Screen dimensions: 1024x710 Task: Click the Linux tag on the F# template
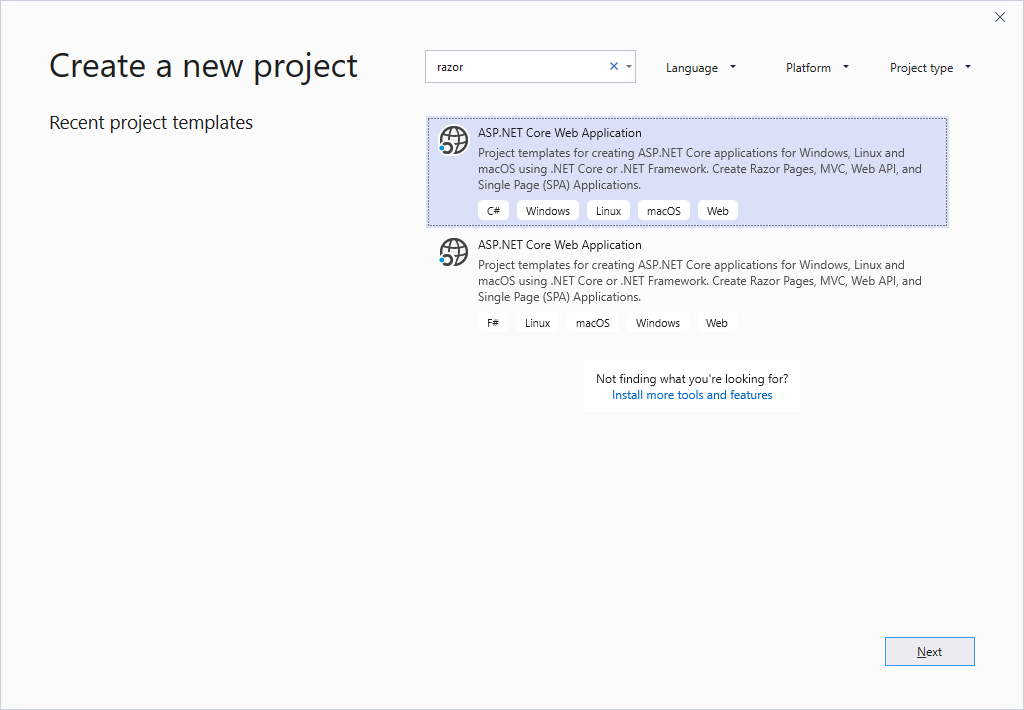[x=537, y=323]
